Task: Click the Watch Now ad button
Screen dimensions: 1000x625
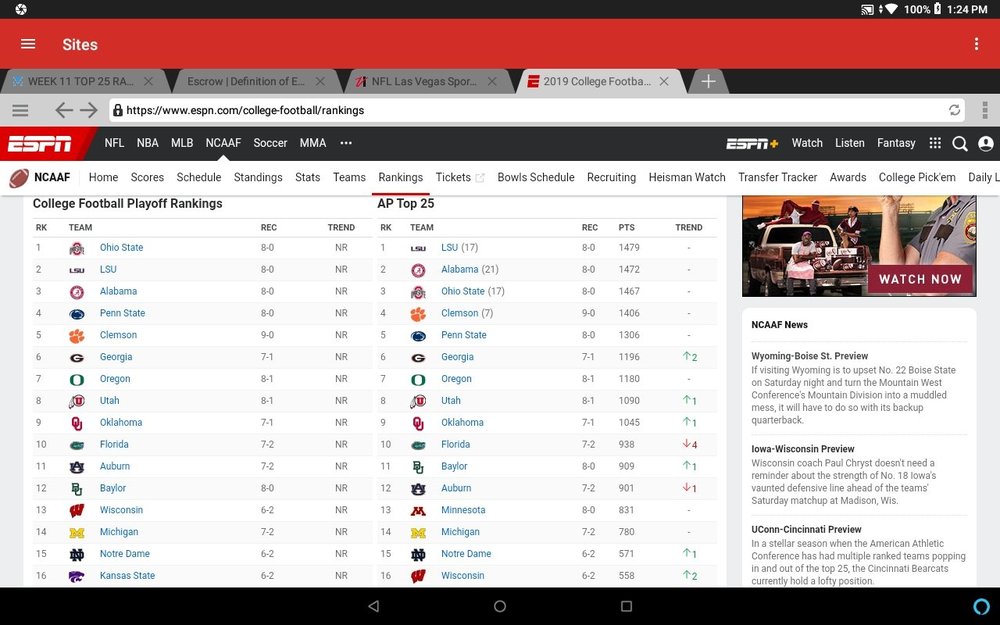Action: click(920, 279)
